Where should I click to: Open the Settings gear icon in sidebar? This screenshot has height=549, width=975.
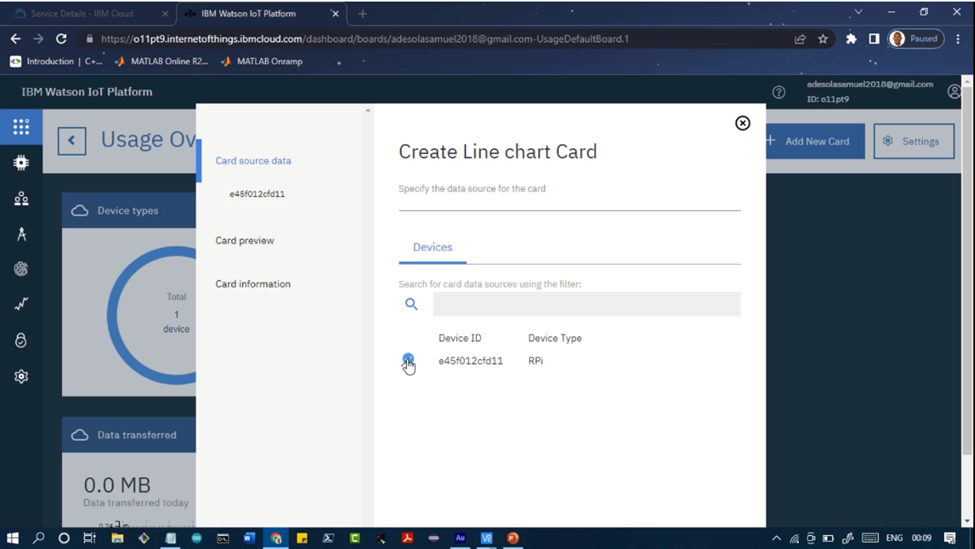click(x=21, y=376)
